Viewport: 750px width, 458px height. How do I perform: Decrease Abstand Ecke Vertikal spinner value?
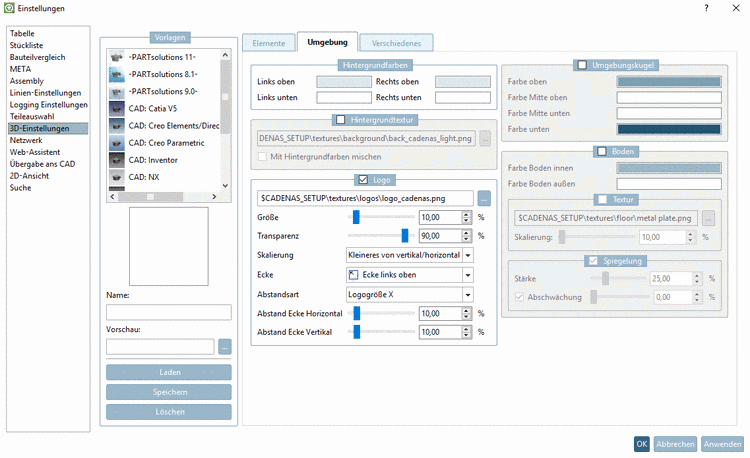coord(466,335)
